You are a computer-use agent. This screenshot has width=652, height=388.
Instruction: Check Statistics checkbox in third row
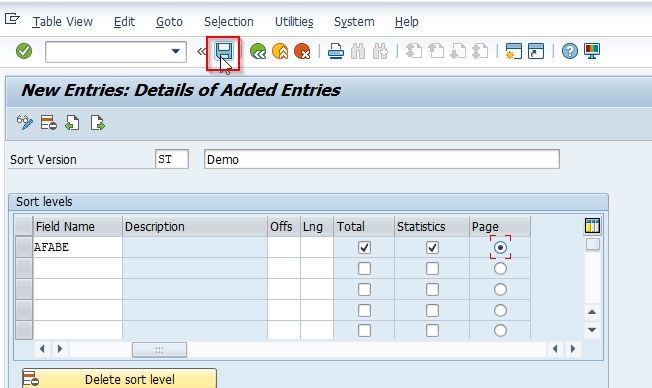coord(432,289)
